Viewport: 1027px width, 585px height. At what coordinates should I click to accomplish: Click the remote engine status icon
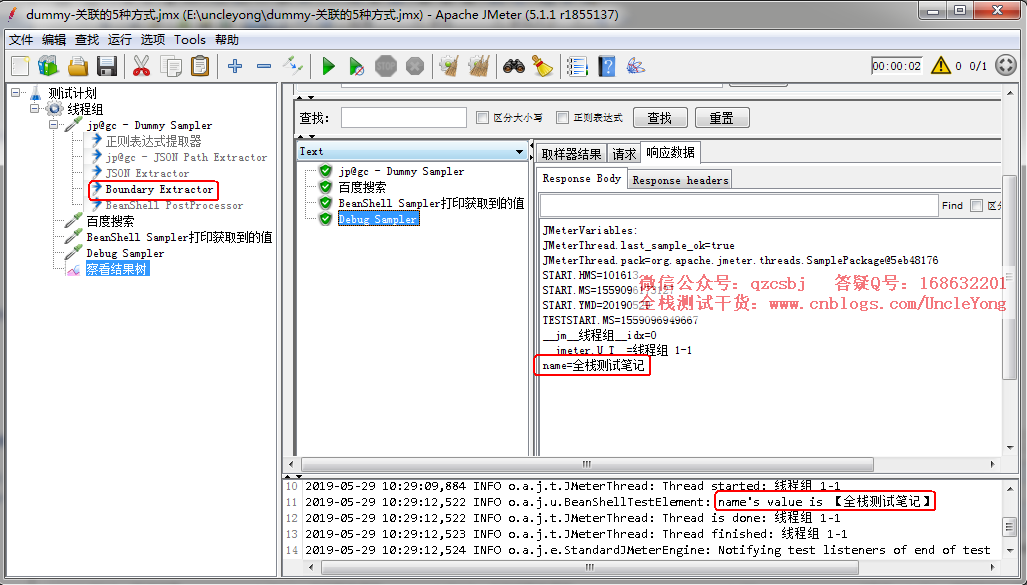click(x=1005, y=66)
